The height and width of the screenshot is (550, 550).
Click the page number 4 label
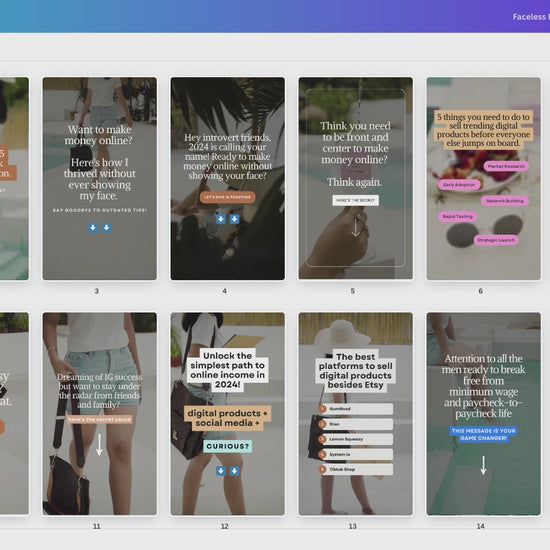coord(224,291)
